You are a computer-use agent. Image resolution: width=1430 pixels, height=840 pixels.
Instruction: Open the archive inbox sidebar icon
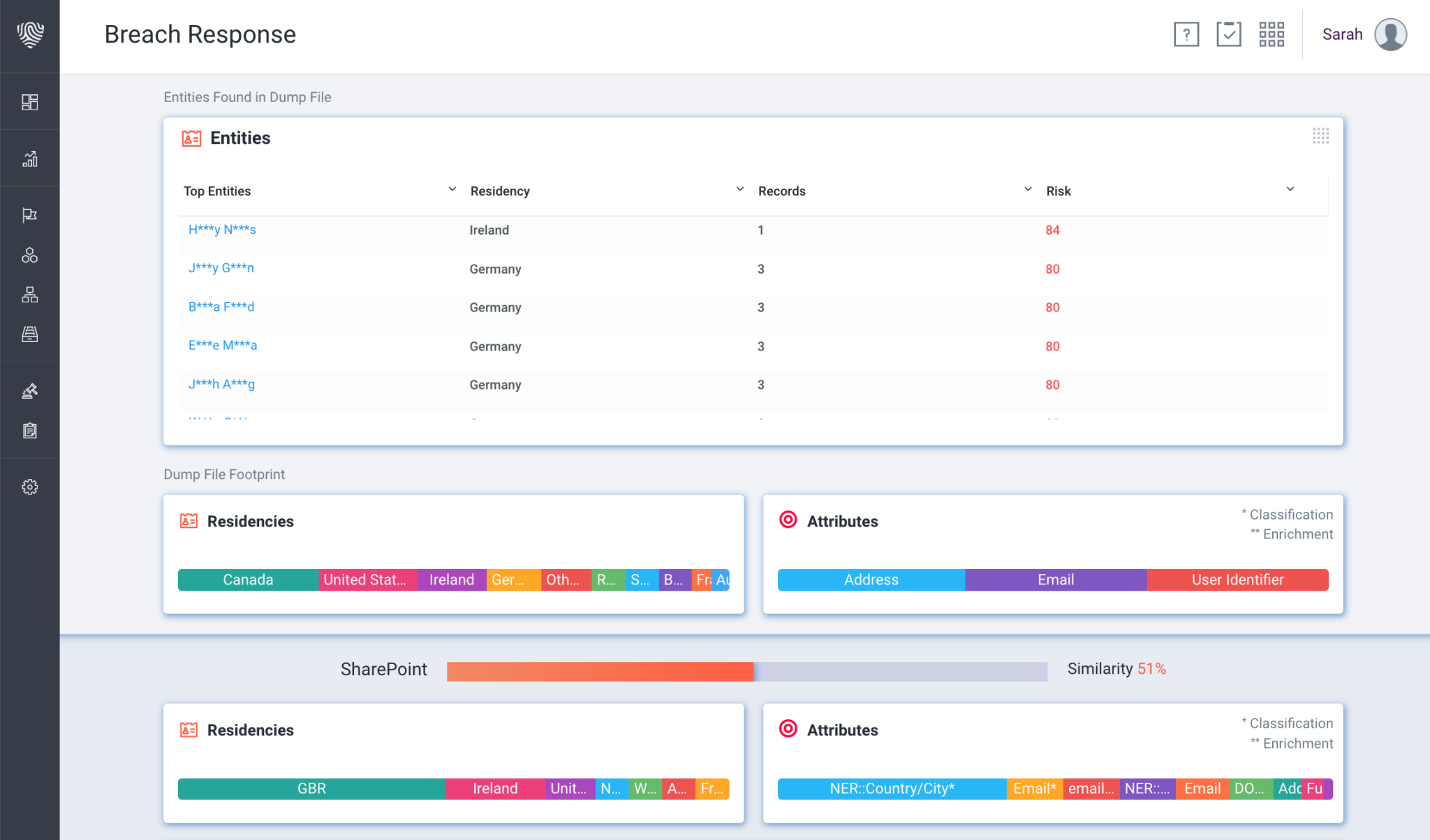(29, 334)
